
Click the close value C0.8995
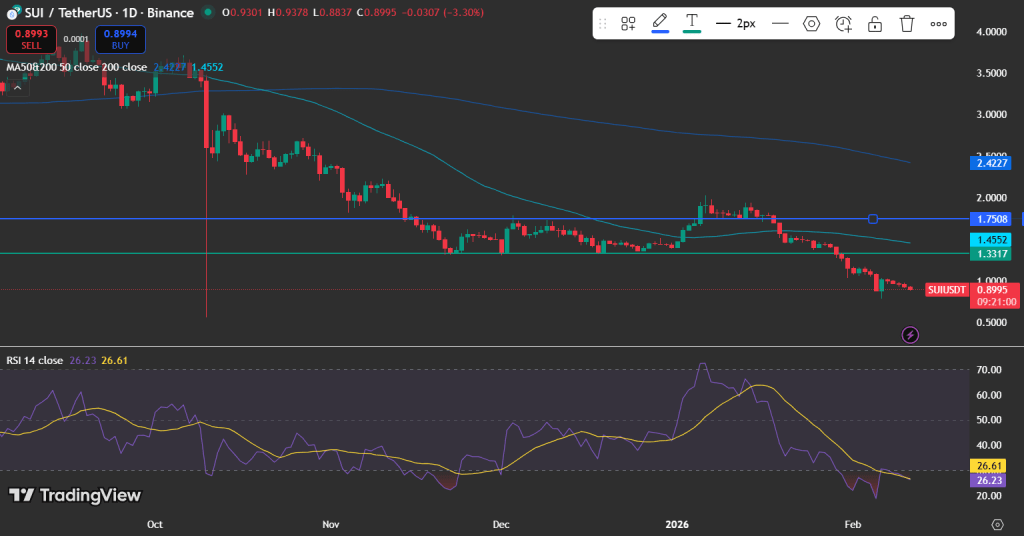[x=376, y=12]
